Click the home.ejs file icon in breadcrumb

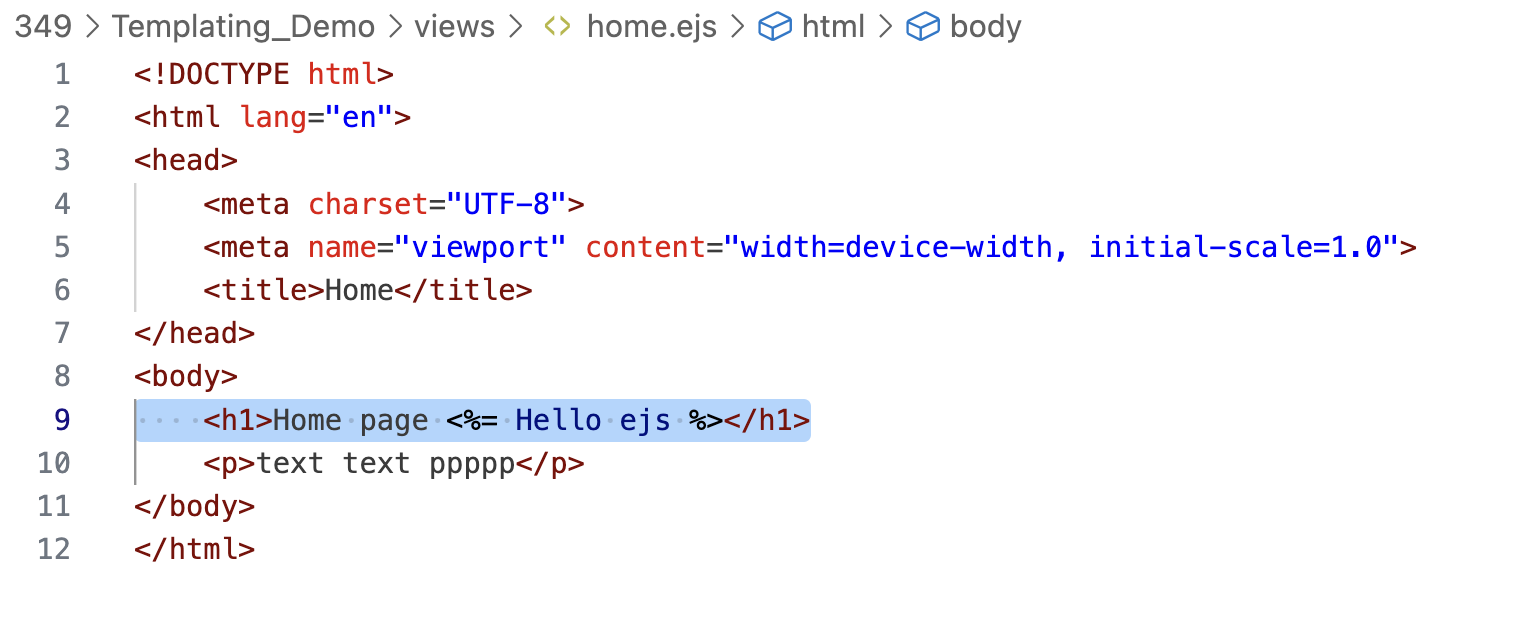click(557, 27)
